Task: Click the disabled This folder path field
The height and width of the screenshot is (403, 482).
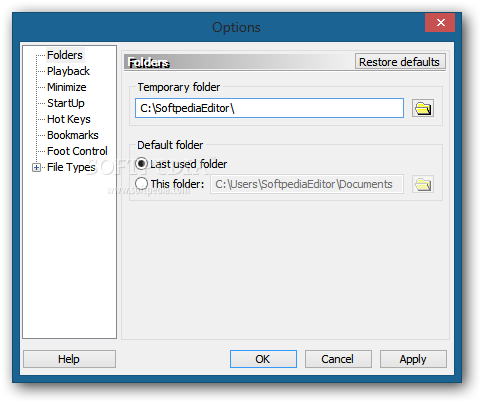Action: tap(307, 184)
